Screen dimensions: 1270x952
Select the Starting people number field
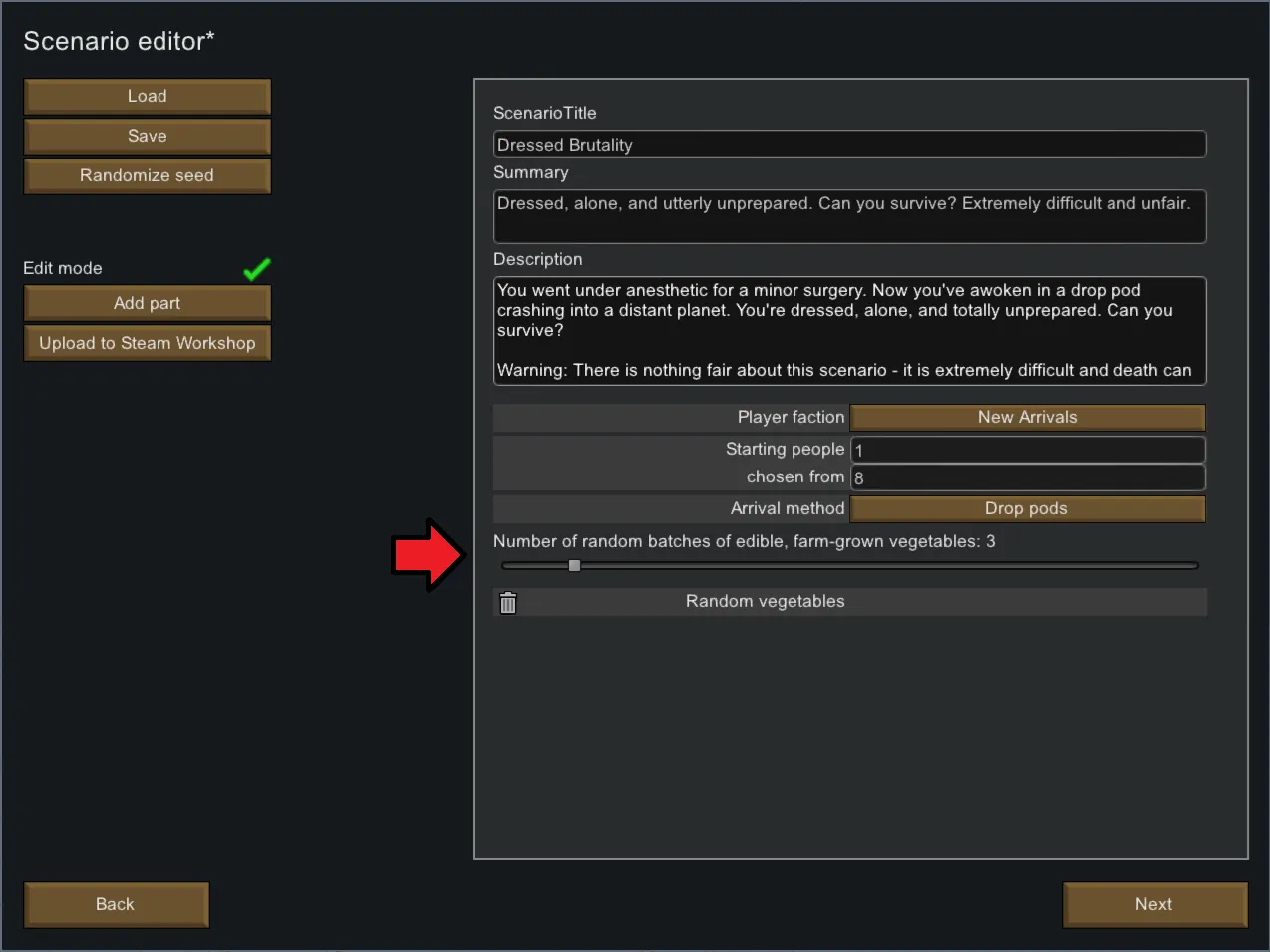[x=1027, y=450]
